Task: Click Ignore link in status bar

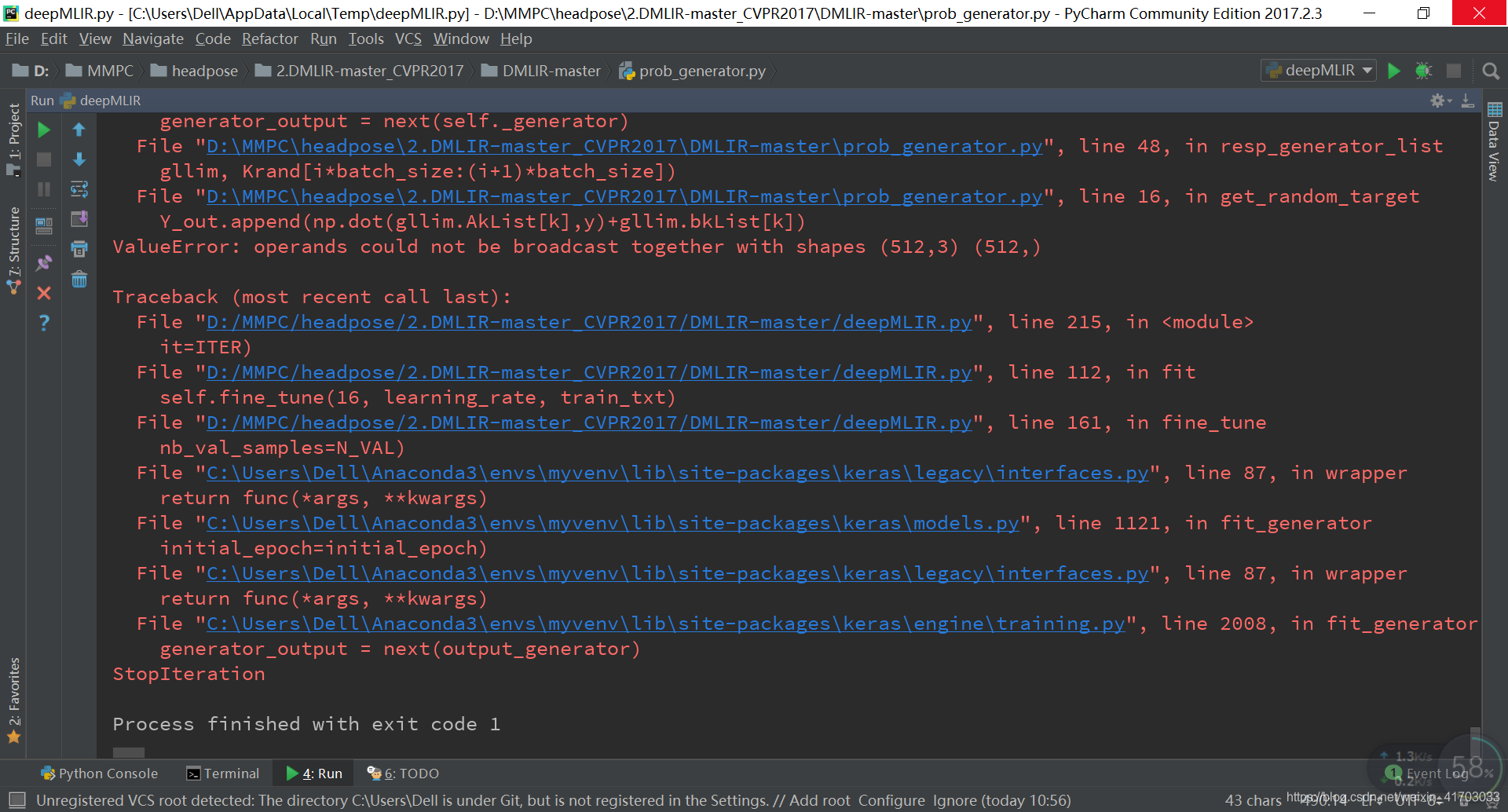Action: 954,800
